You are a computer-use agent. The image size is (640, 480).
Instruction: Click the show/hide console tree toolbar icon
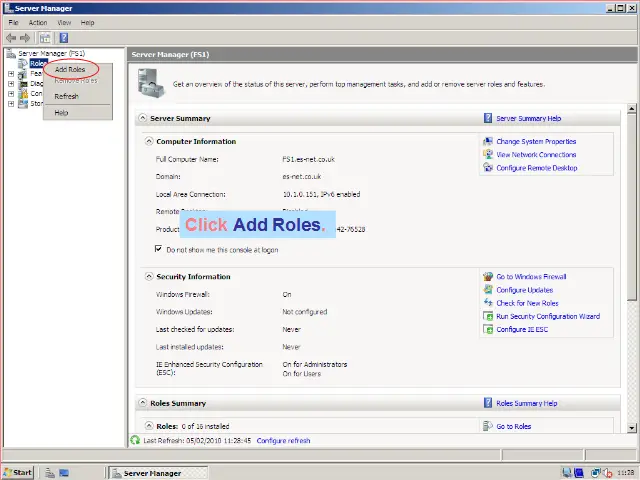[45, 38]
